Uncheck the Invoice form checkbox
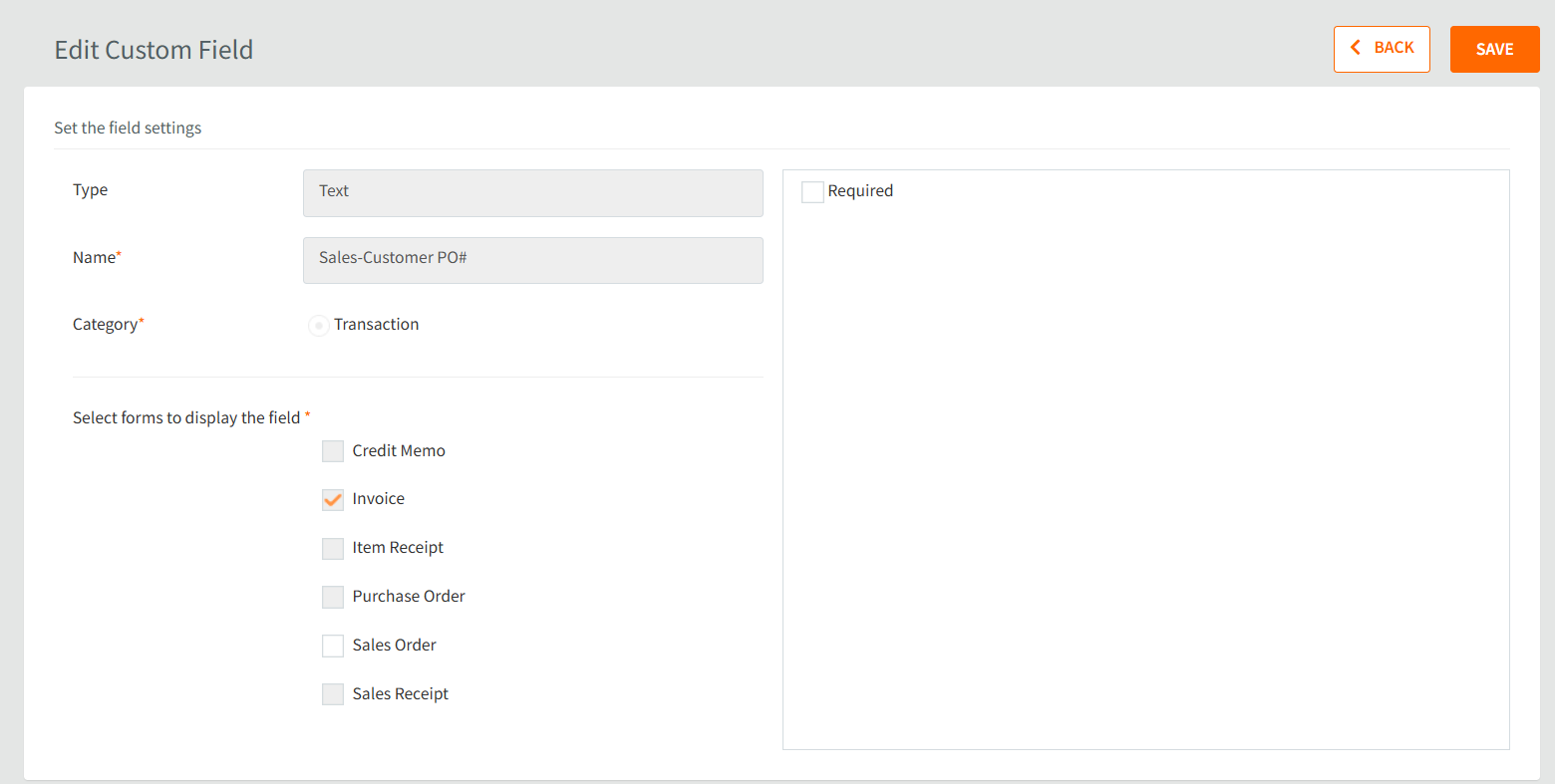The height and width of the screenshot is (784, 1555). tap(333, 500)
